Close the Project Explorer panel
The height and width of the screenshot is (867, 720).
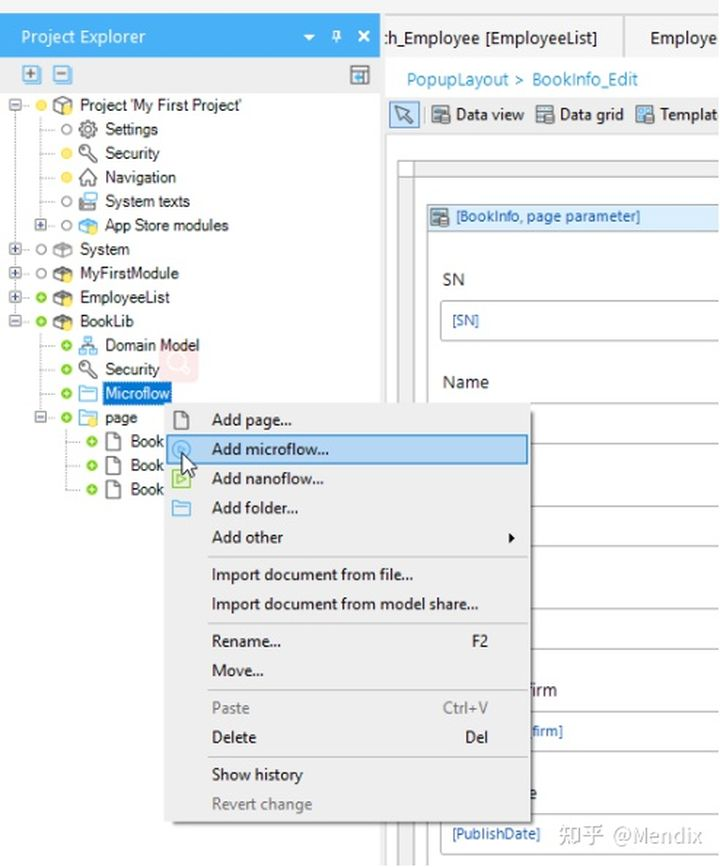(363, 36)
